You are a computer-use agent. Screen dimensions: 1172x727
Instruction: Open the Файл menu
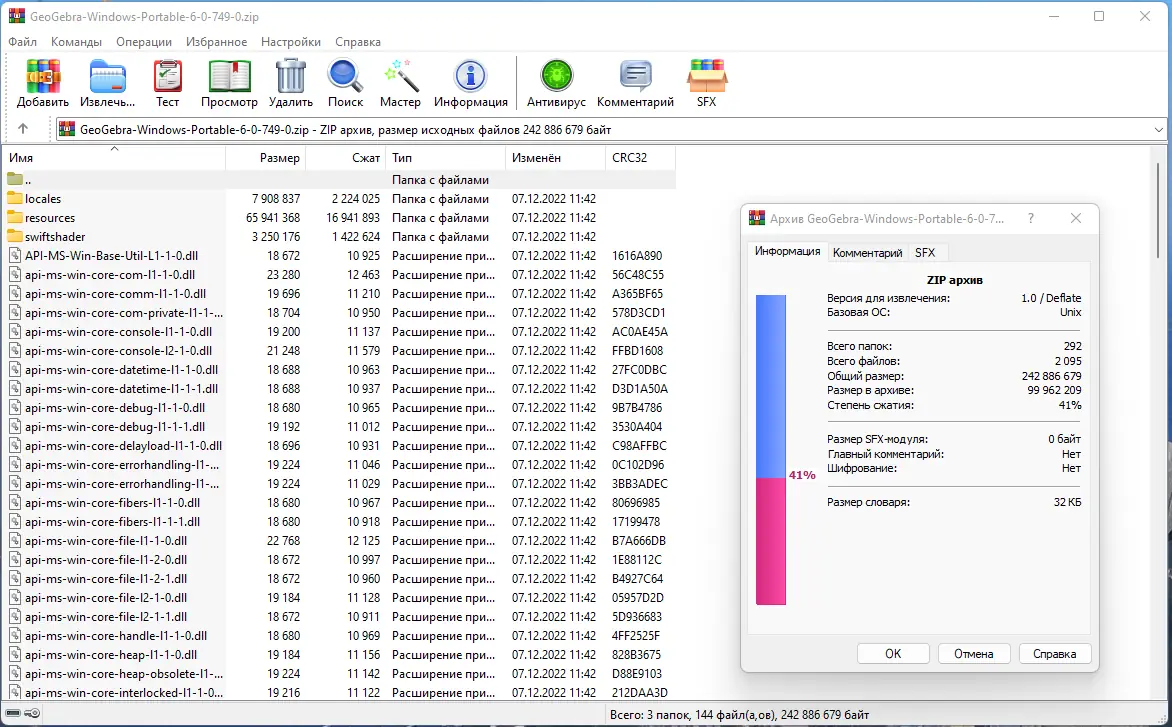(x=22, y=42)
